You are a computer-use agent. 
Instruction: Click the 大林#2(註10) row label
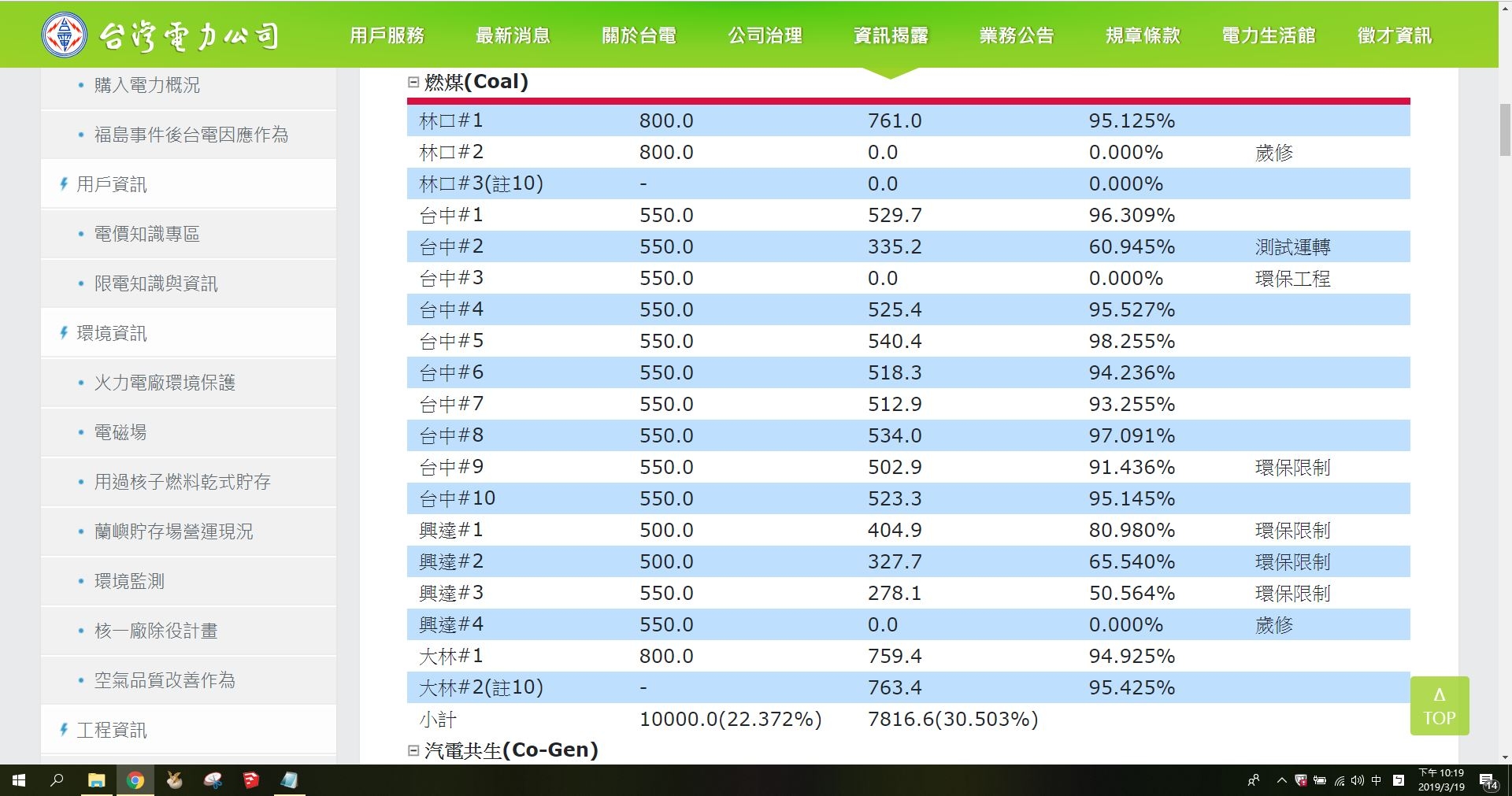click(x=481, y=687)
